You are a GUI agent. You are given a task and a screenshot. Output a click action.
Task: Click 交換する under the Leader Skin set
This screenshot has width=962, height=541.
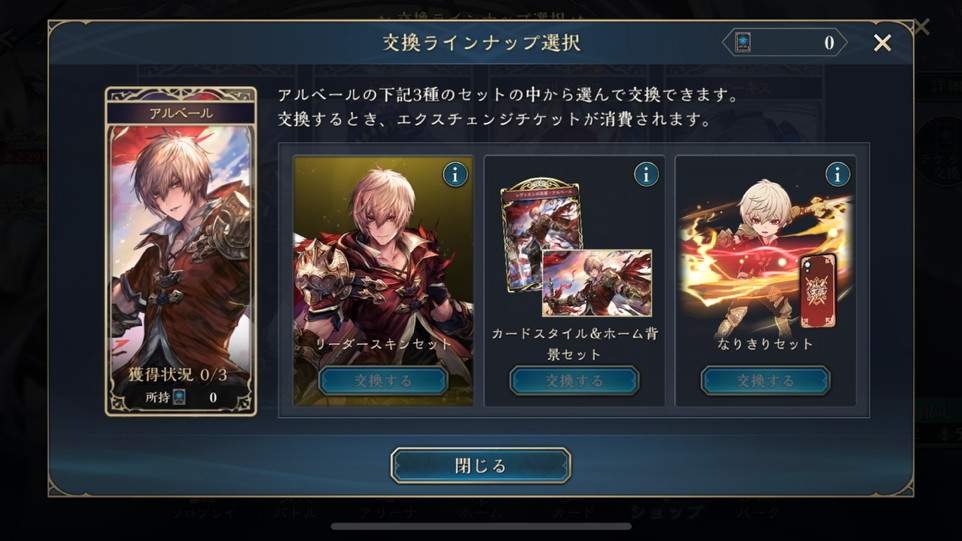[x=383, y=381]
